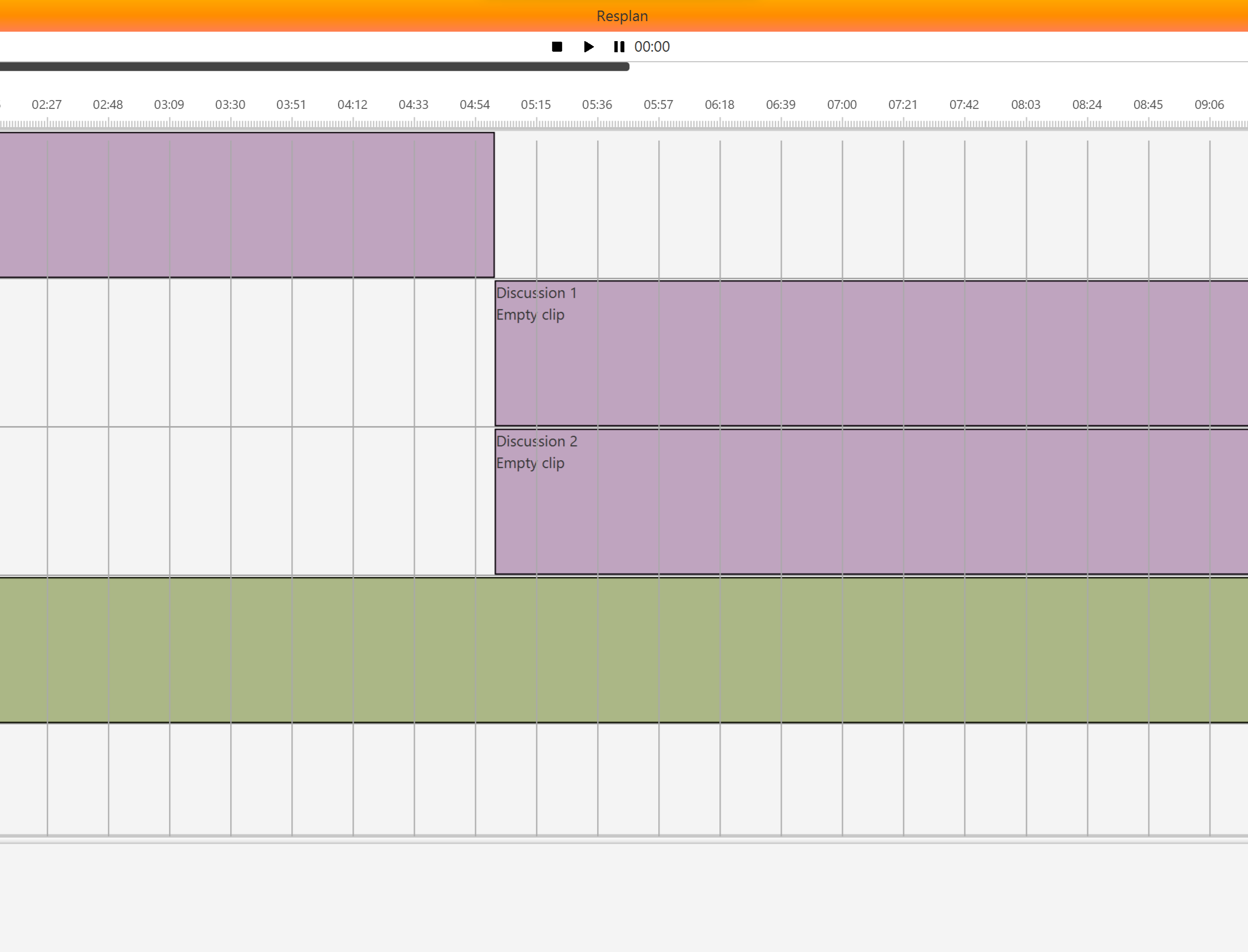Click the 06:18 timeline marker

click(719, 105)
